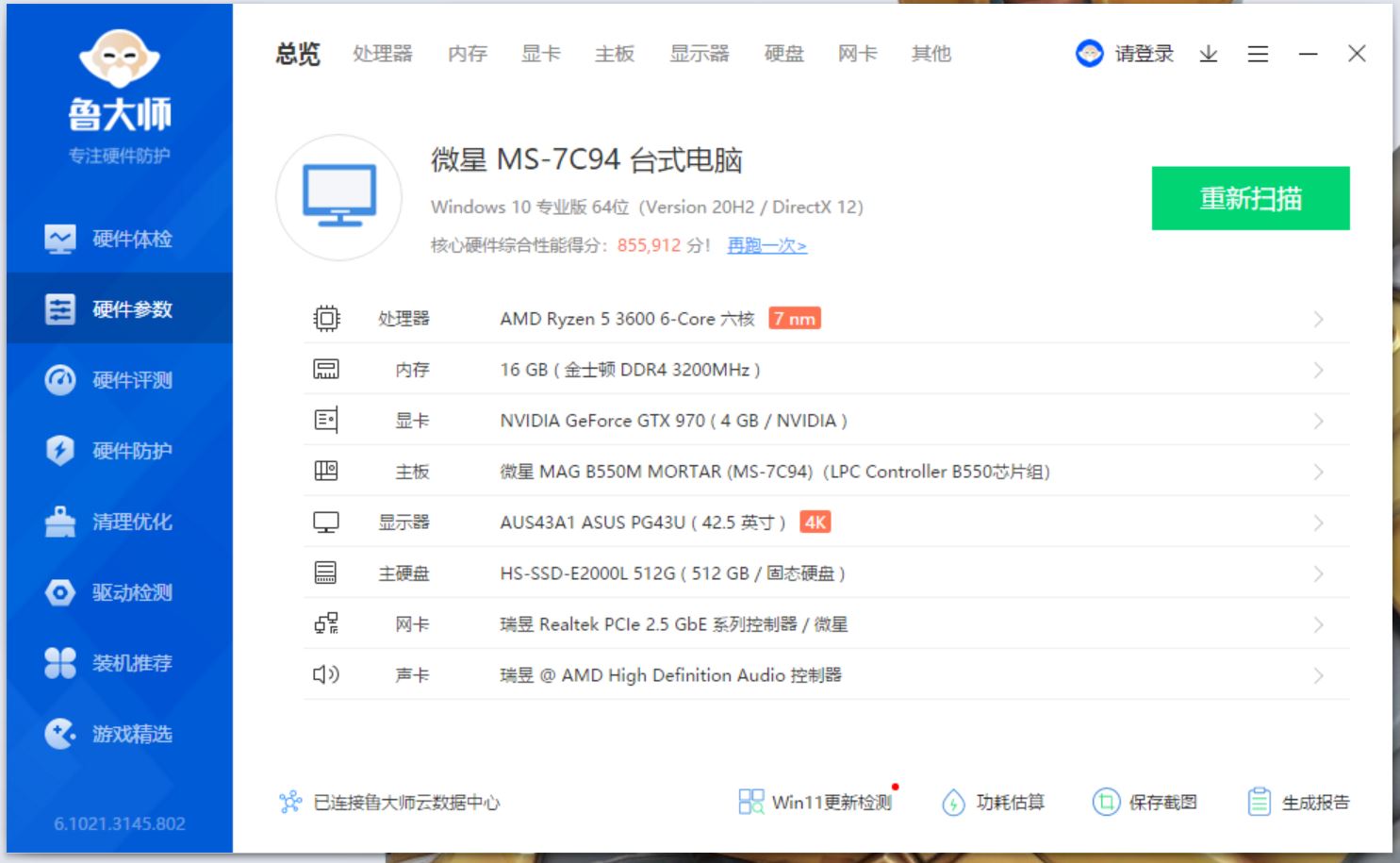Click version number 6.1021.3145.802
This screenshot has height=863, width=1400.
(x=120, y=823)
